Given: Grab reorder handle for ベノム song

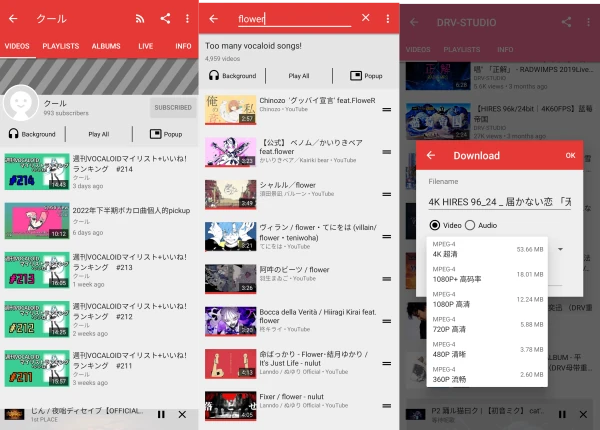Looking at the screenshot, I should [x=386, y=152].
